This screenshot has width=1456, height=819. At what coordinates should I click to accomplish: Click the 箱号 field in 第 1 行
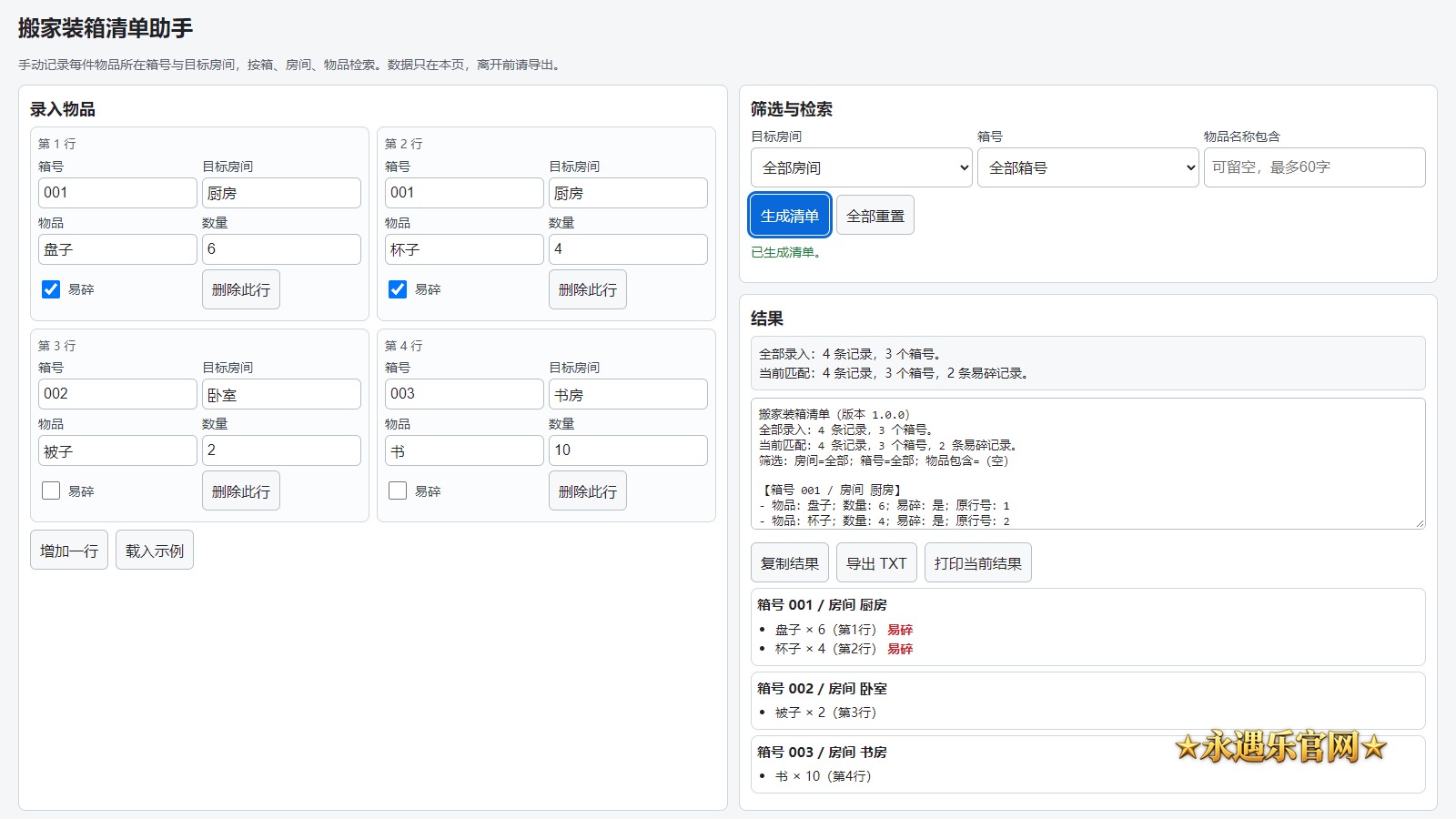pyautogui.click(x=117, y=193)
